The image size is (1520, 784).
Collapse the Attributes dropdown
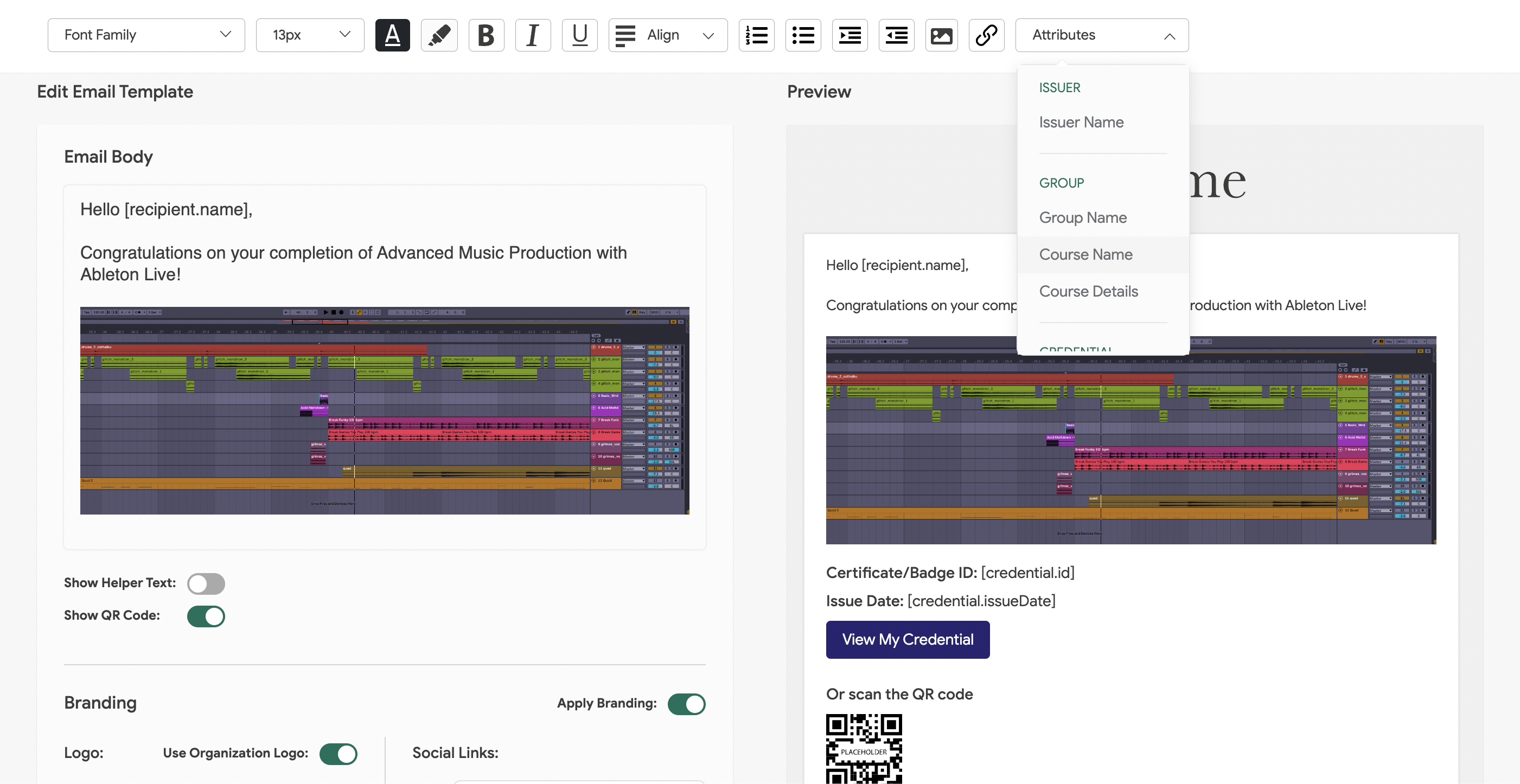point(1102,35)
